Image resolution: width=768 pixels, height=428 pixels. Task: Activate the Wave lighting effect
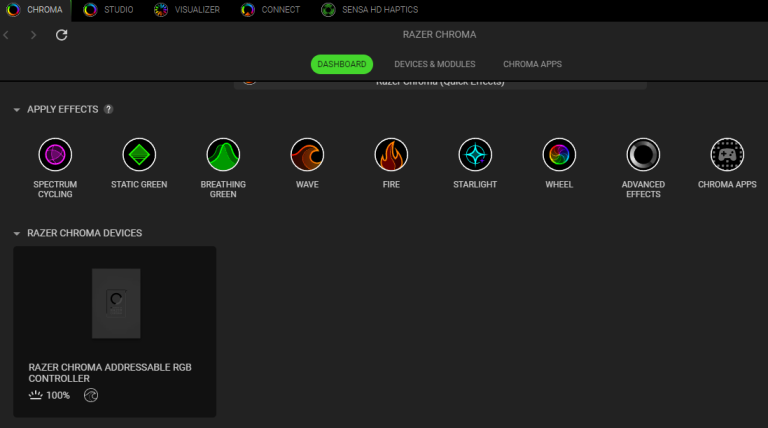coord(307,155)
